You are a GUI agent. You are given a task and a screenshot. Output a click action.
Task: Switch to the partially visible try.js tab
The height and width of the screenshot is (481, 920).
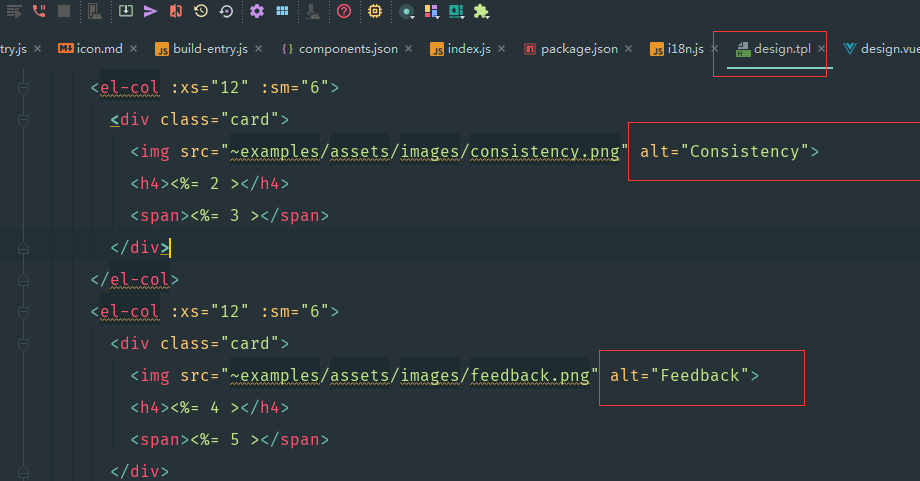(x=13, y=49)
